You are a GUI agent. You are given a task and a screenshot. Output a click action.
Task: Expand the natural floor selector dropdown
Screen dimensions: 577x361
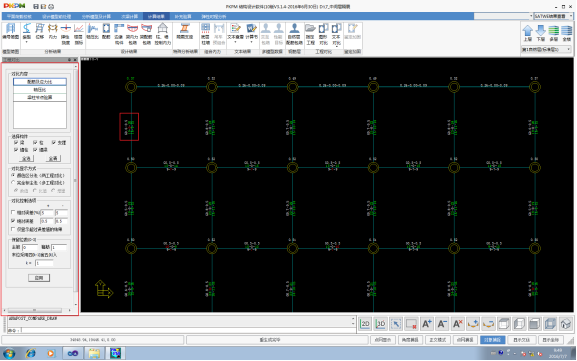point(546,49)
